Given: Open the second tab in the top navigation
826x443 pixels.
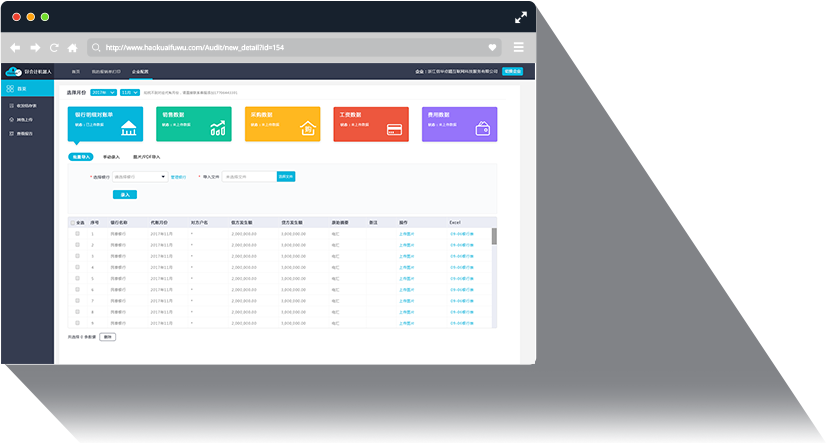Looking at the screenshot, I should 106,72.
